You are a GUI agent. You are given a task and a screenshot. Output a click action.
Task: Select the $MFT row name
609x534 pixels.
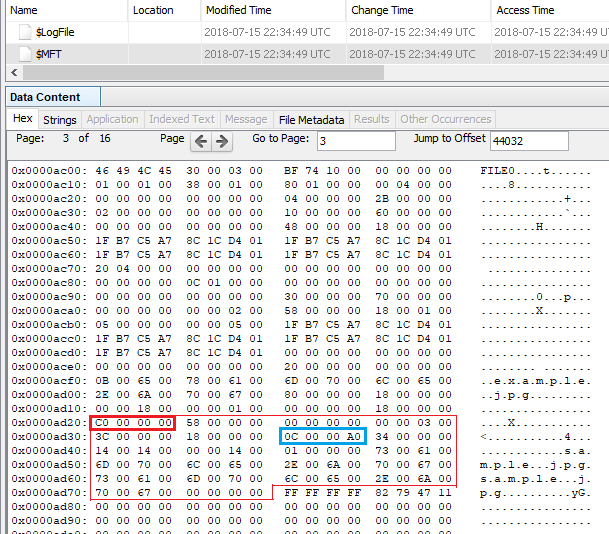49,54
